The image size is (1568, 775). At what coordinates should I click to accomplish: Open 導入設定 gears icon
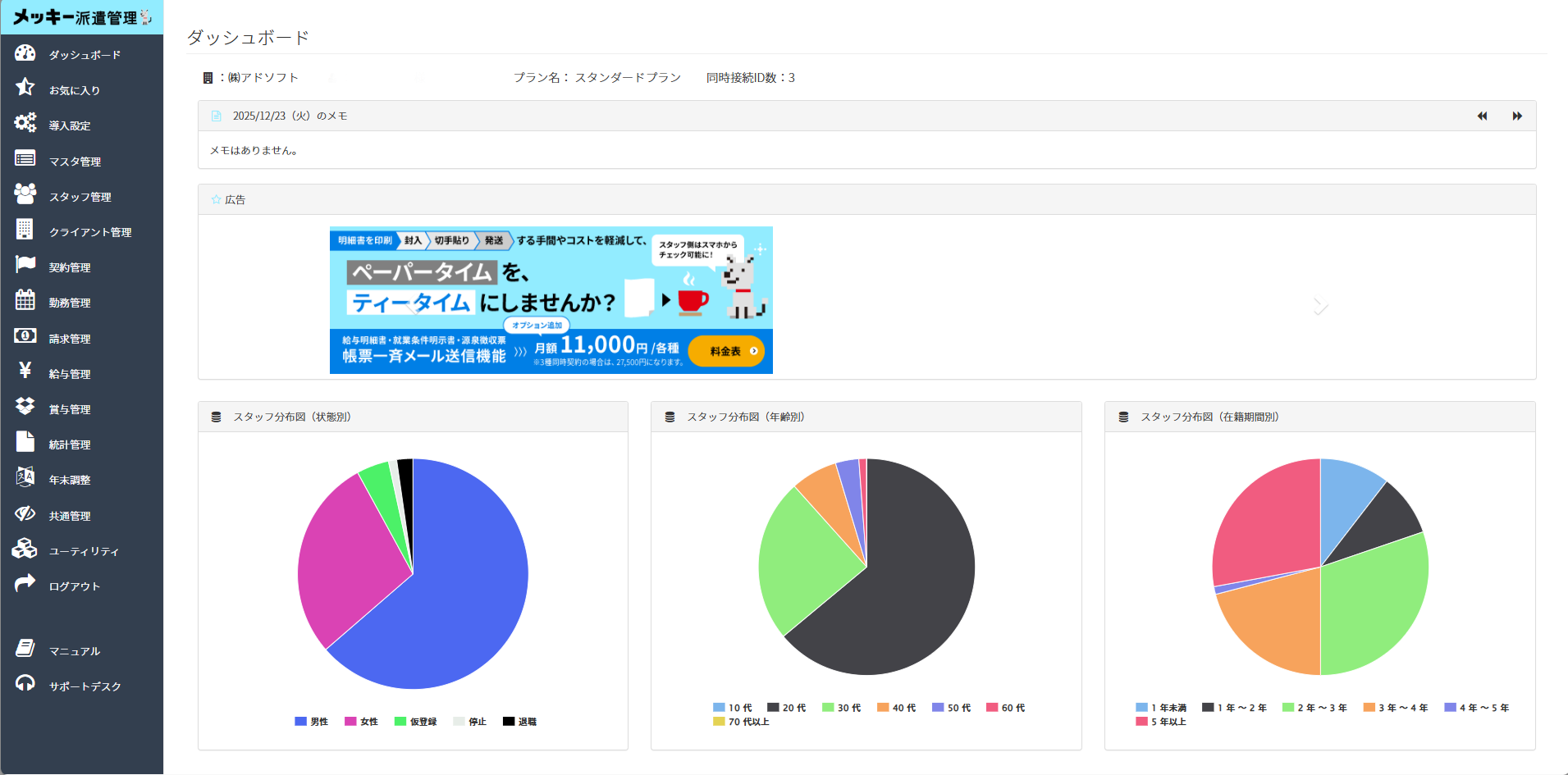pyautogui.click(x=25, y=123)
